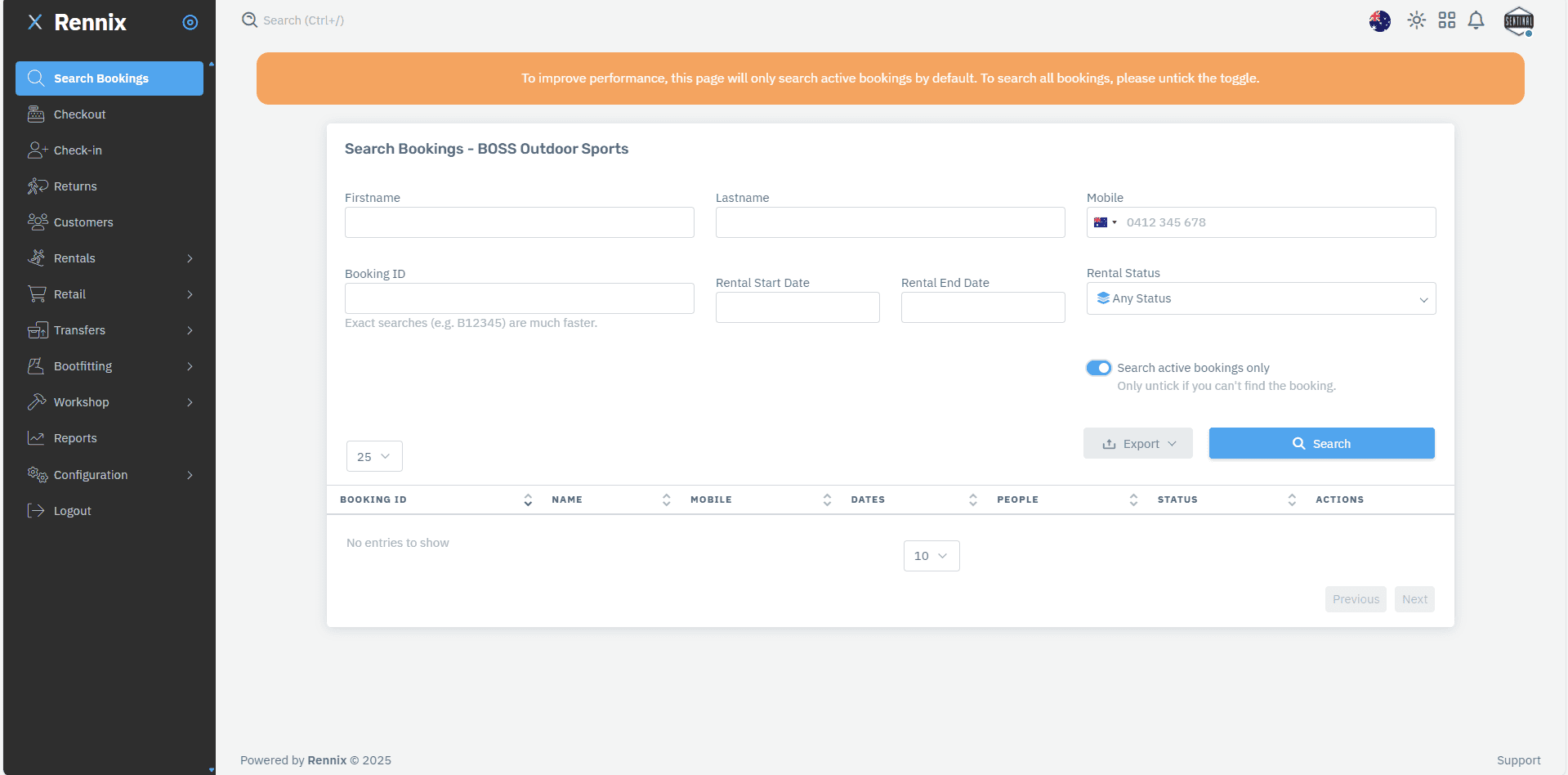The image size is (1568, 775).
Task: Click the Checkout register icon
Action: pyautogui.click(x=36, y=114)
